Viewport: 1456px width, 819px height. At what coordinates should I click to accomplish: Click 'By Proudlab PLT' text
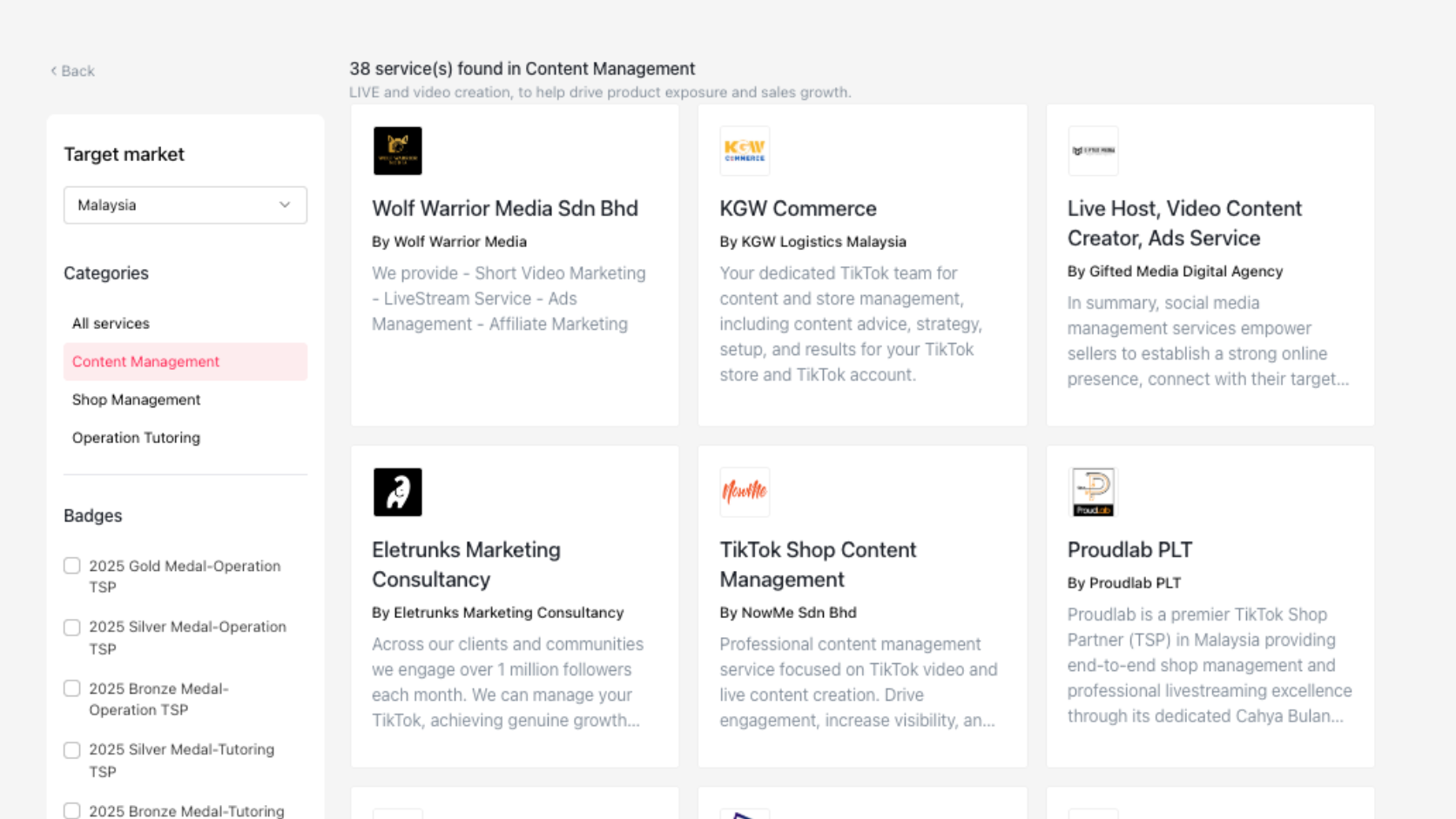pyautogui.click(x=1124, y=582)
